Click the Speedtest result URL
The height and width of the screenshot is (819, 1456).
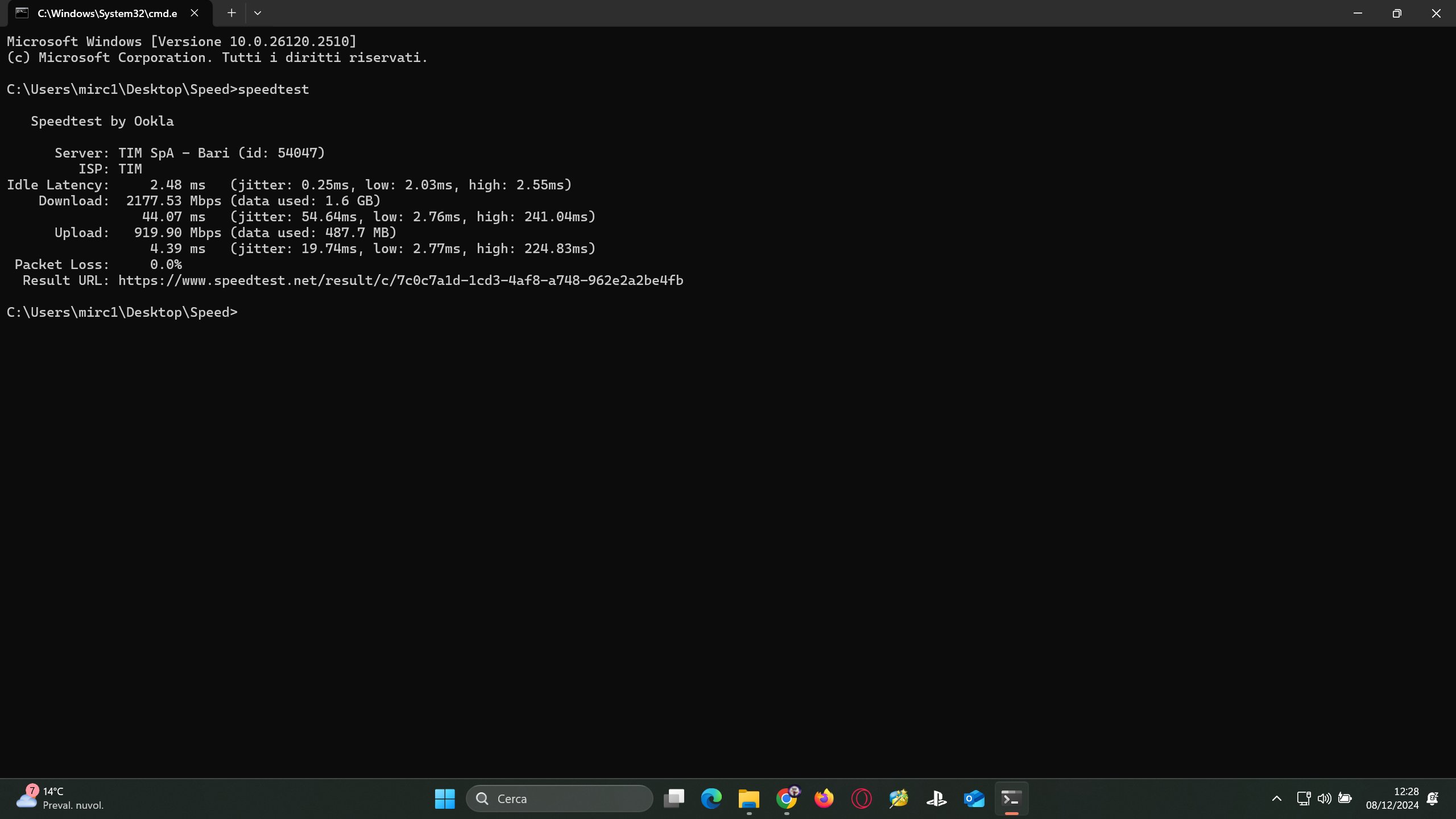(400, 280)
